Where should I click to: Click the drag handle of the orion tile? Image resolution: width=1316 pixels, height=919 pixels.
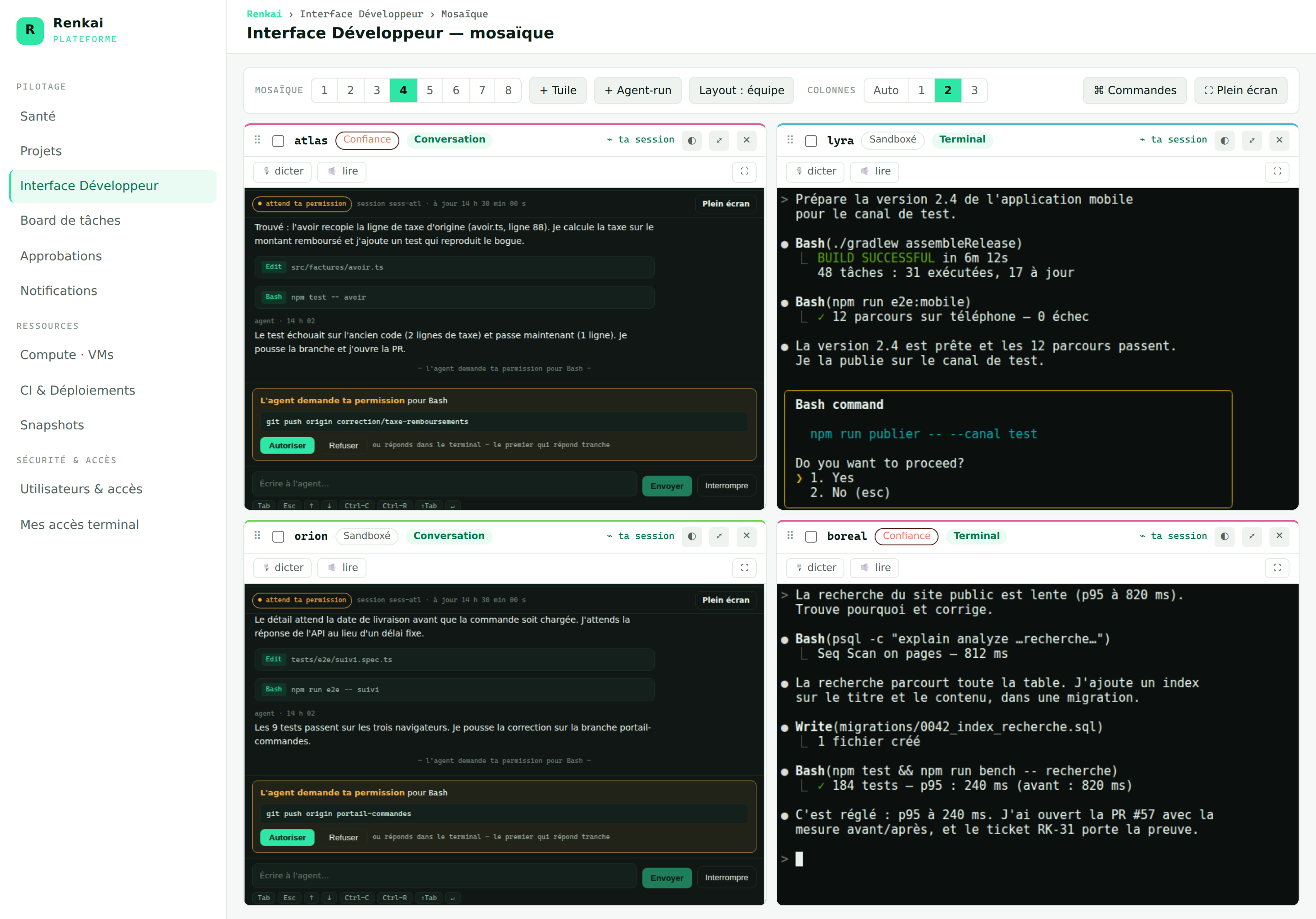(x=257, y=536)
